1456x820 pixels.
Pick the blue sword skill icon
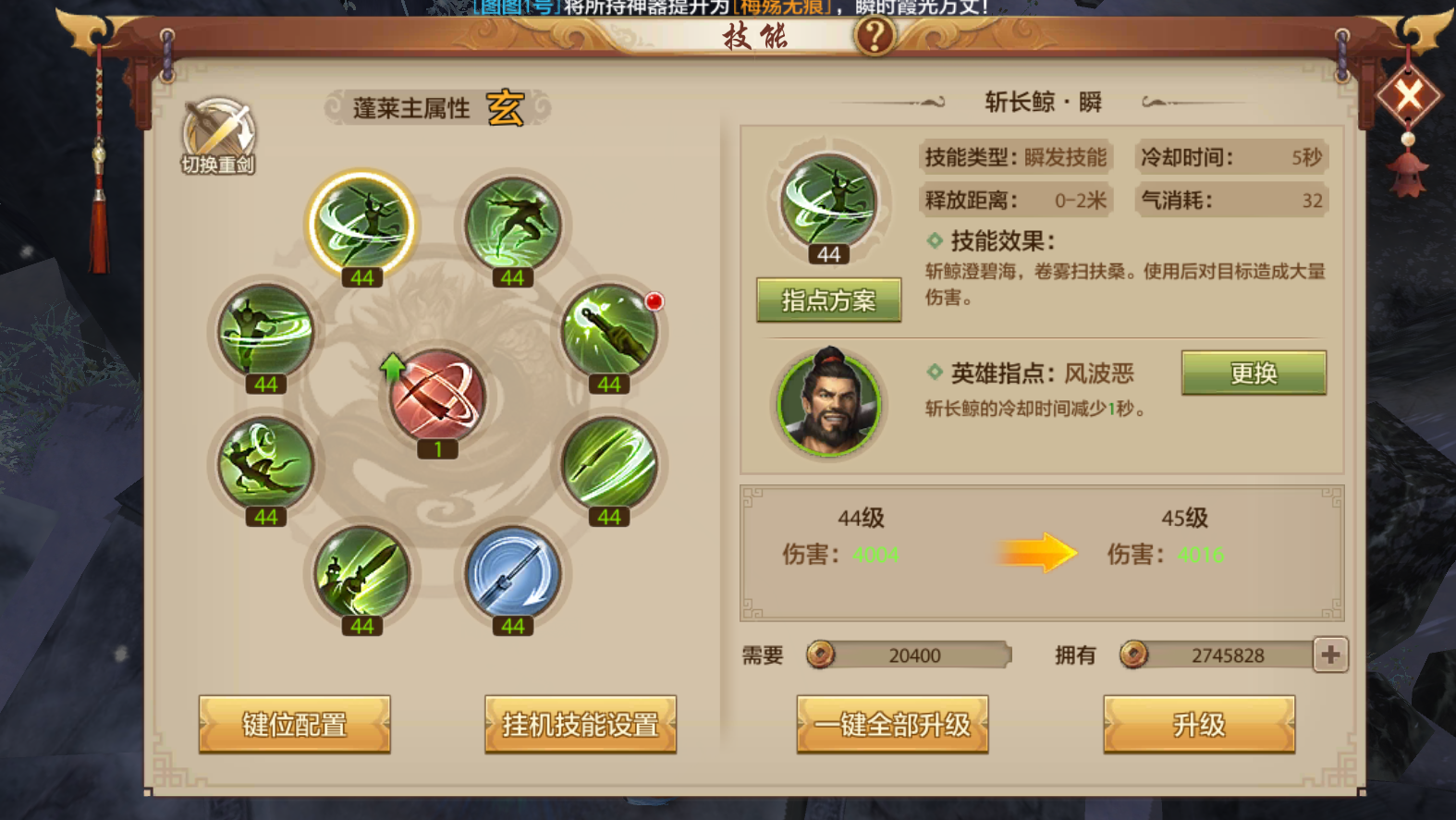pos(513,573)
